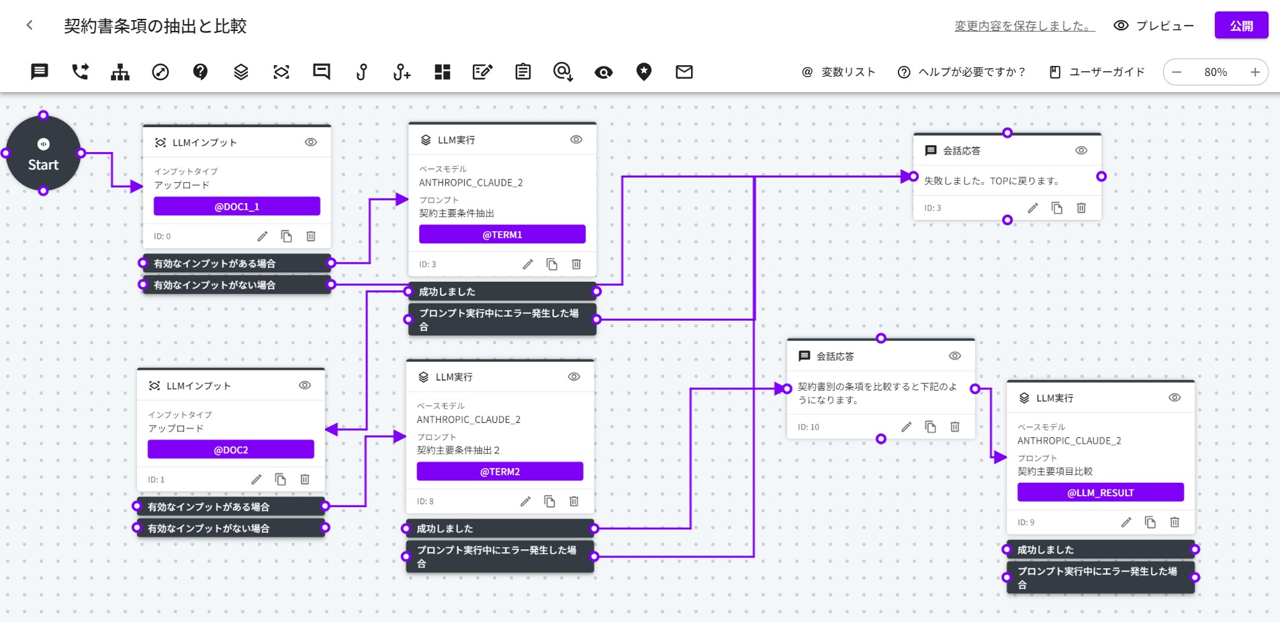This screenshot has height=622, width=1280.
Task: Click the chat message icon in toolbar
Action: click(x=39, y=72)
